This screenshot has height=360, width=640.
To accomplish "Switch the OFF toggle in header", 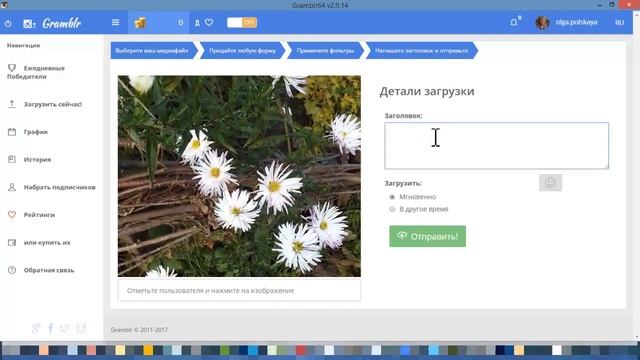I will [242, 22].
